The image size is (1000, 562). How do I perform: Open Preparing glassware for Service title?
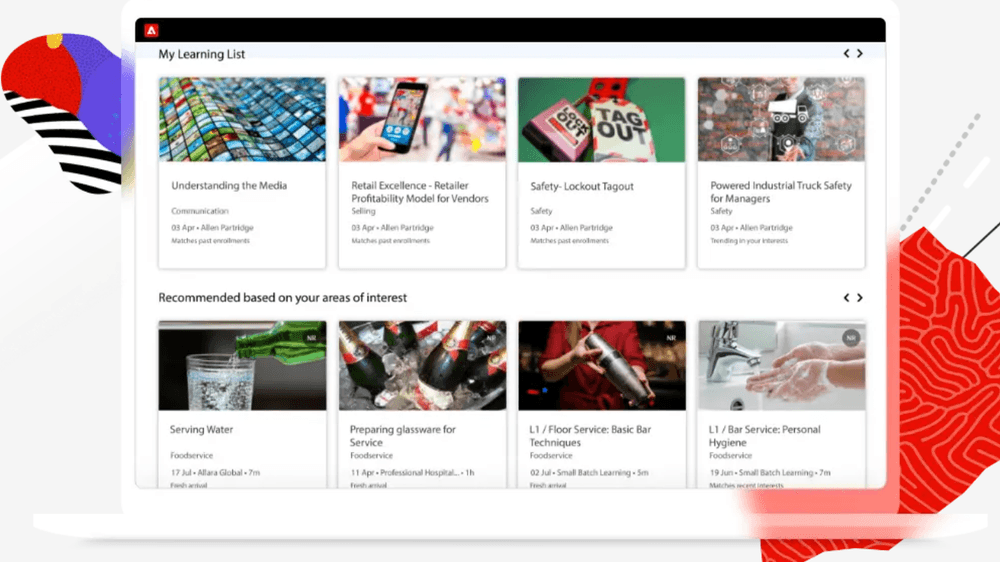[402, 436]
